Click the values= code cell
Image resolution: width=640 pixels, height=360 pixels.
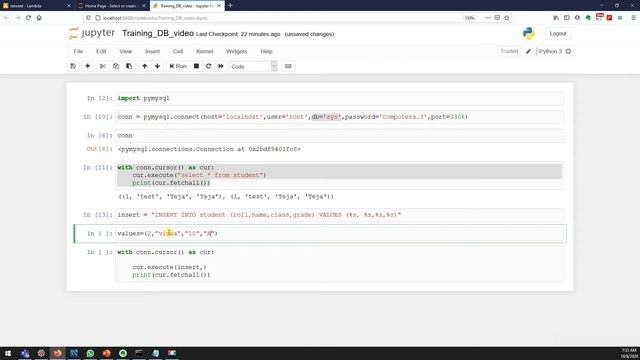340,233
